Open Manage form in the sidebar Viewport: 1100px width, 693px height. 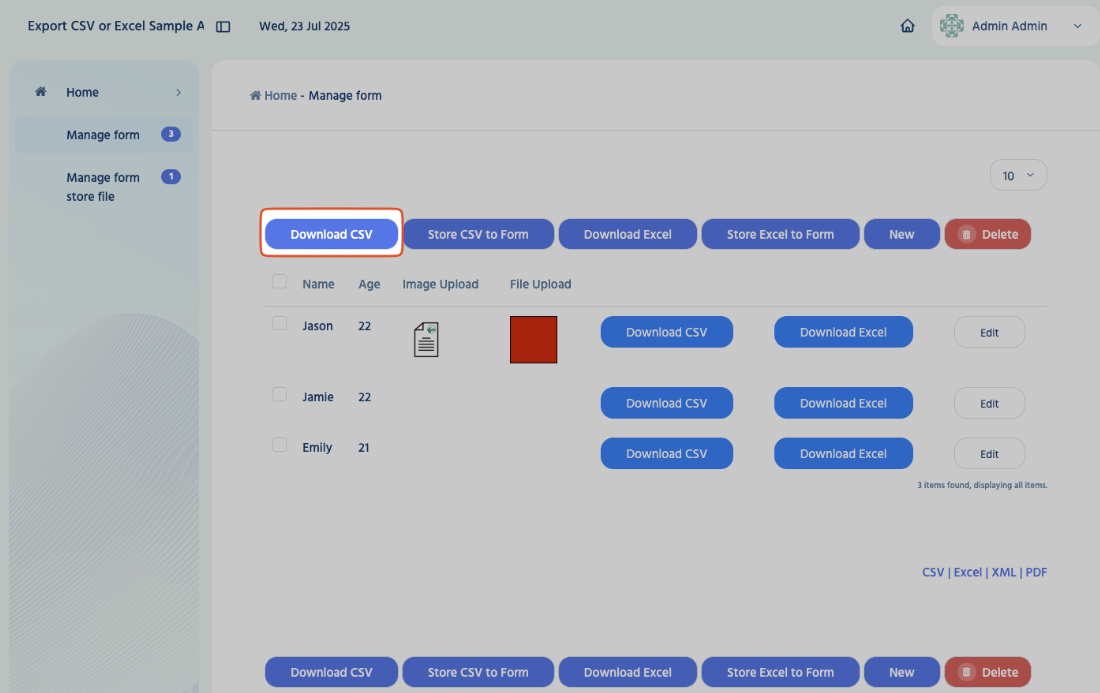point(103,135)
